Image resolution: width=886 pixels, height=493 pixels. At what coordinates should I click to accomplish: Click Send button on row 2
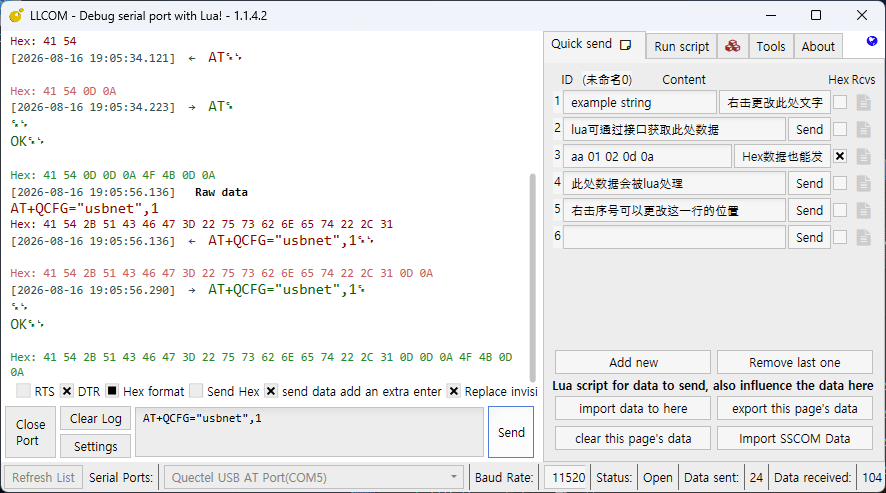pyautogui.click(x=809, y=129)
